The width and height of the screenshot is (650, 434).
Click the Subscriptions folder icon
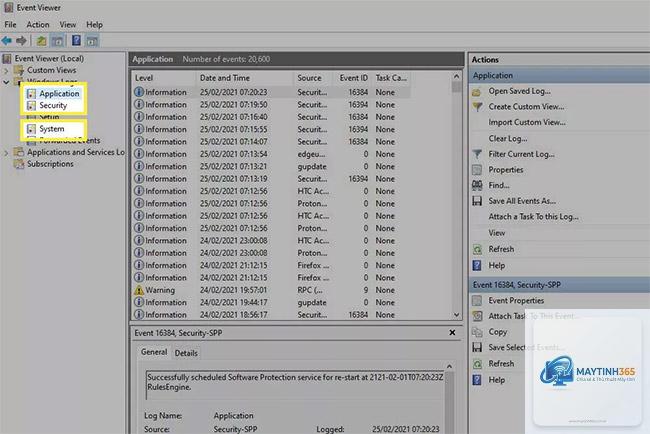pos(19,164)
